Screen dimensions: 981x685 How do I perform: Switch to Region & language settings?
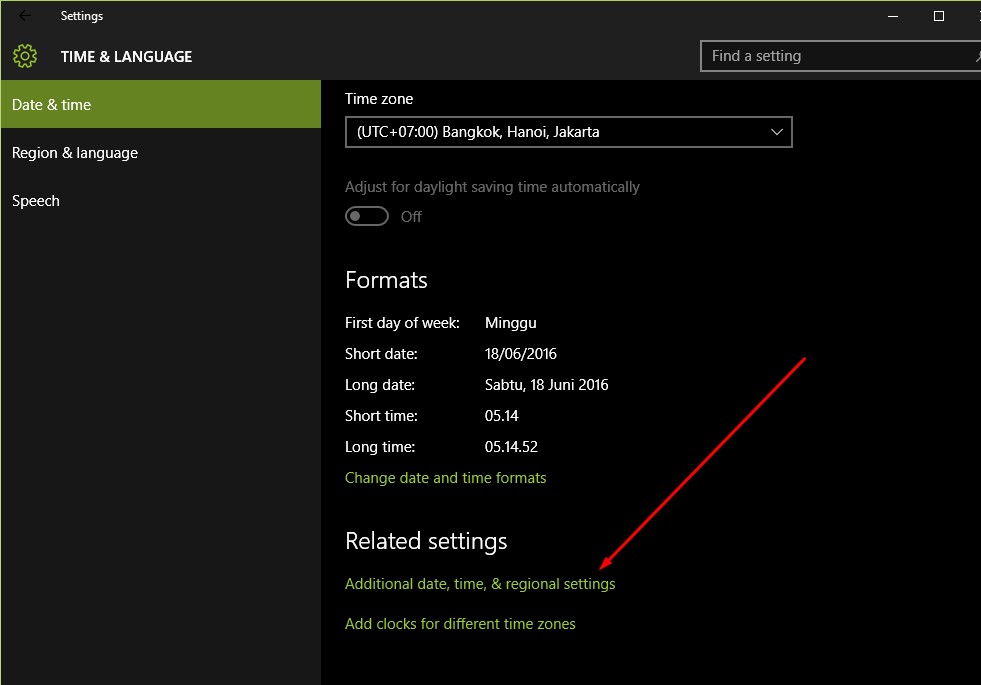point(75,152)
